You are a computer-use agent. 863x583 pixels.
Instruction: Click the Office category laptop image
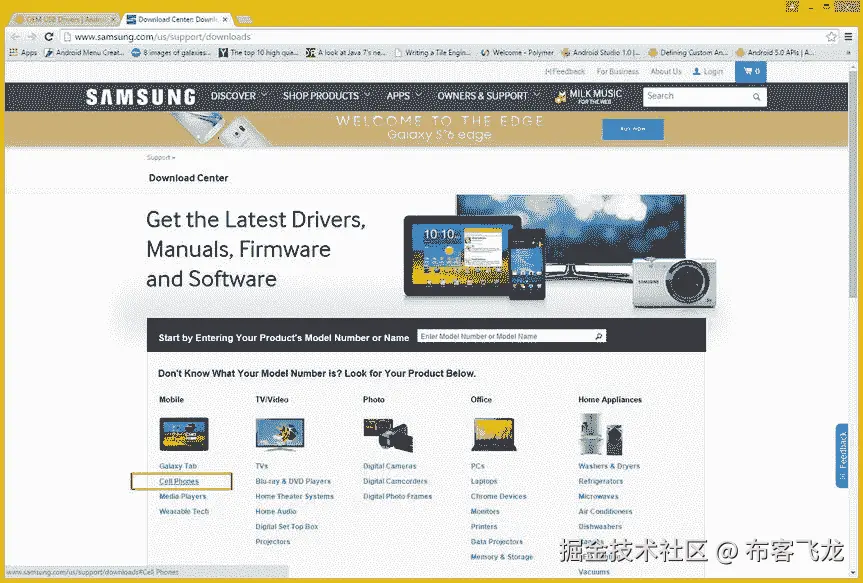click(x=494, y=434)
